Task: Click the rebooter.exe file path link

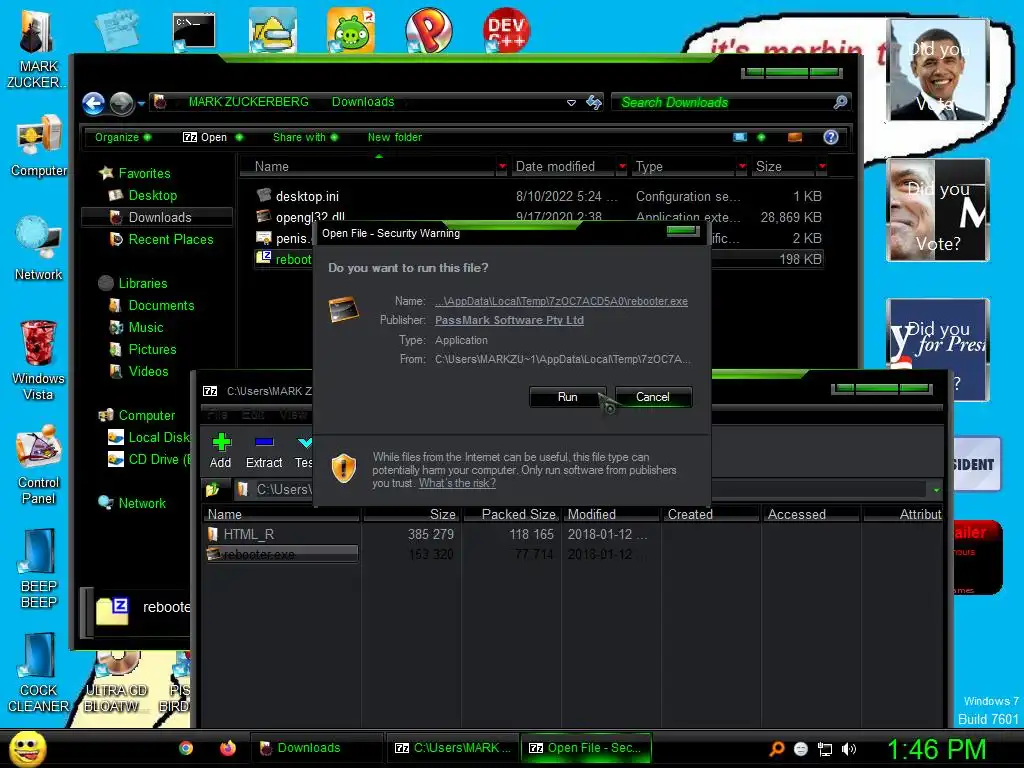Action: (561, 301)
